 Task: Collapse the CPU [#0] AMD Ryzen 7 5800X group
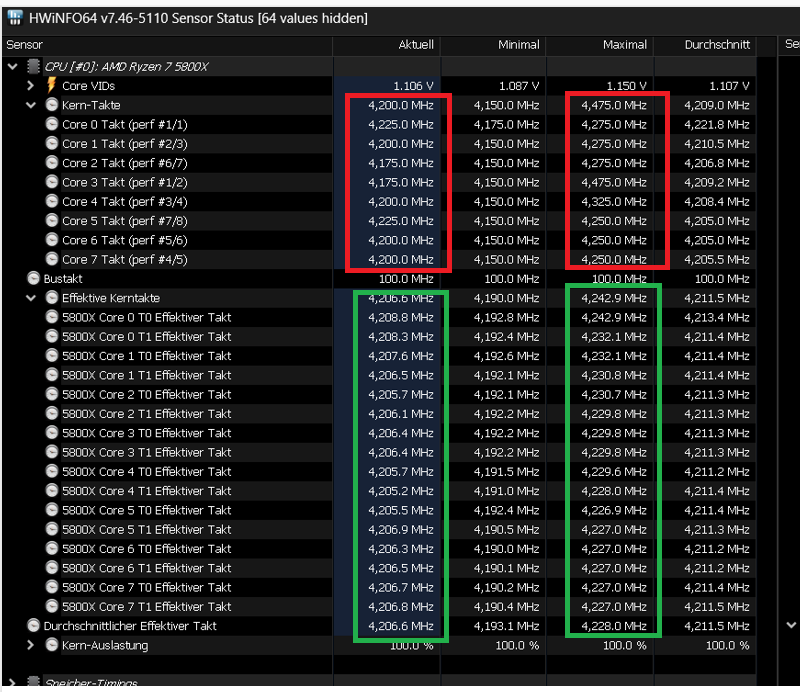click(13, 66)
